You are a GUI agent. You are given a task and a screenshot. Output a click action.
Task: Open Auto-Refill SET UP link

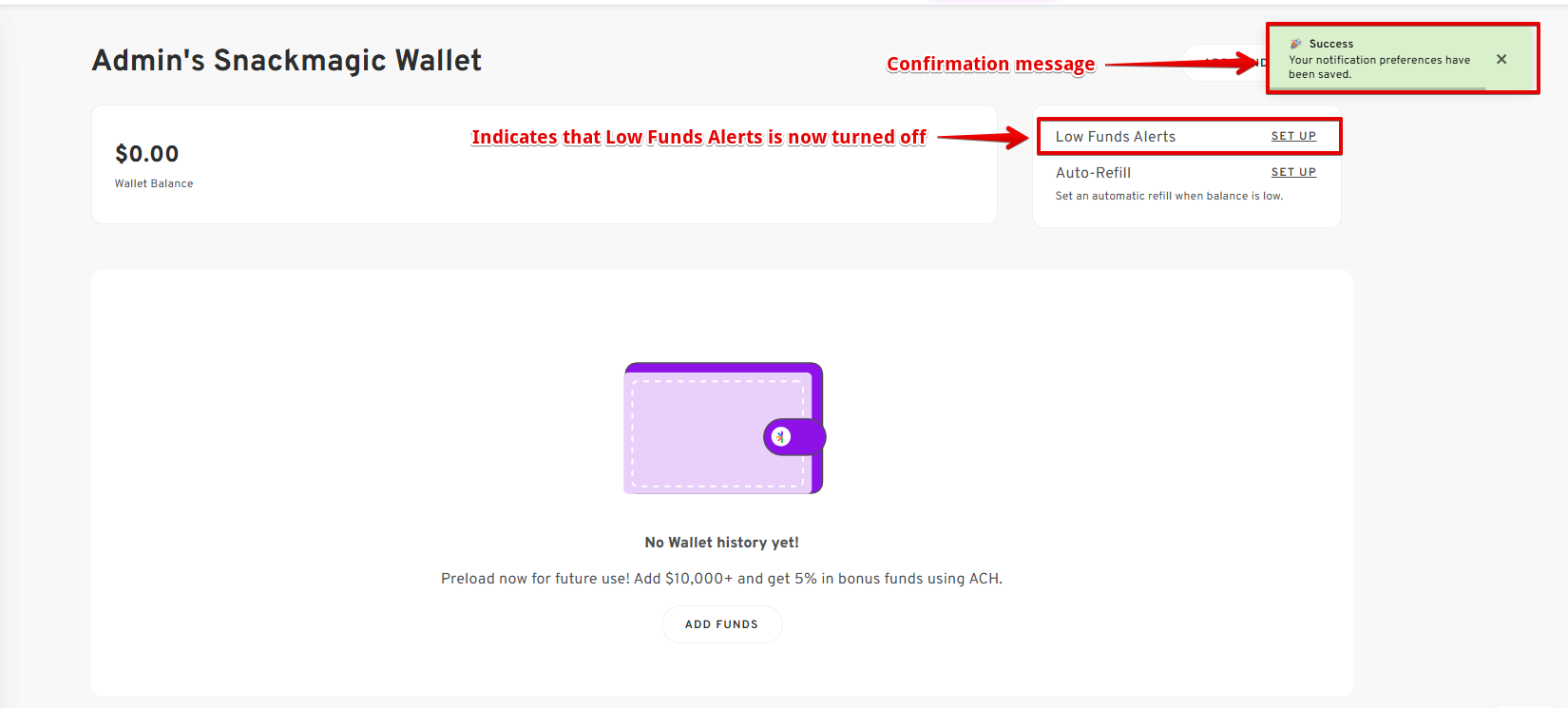click(x=1293, y=172)
